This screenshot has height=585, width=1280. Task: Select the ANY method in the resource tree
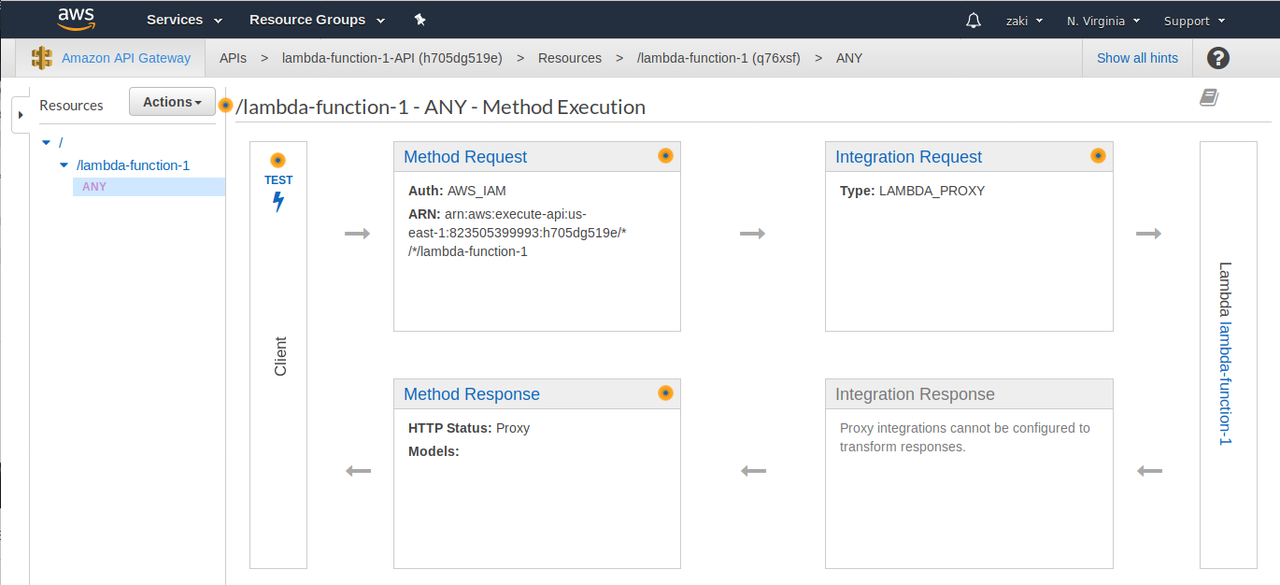[x=94, y=186]
